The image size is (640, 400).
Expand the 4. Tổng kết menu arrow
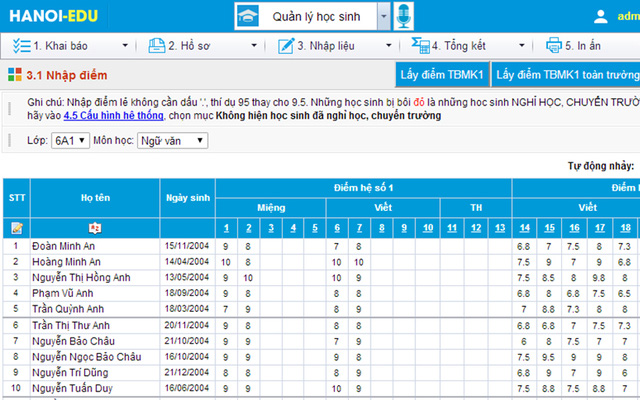(522, 46)
